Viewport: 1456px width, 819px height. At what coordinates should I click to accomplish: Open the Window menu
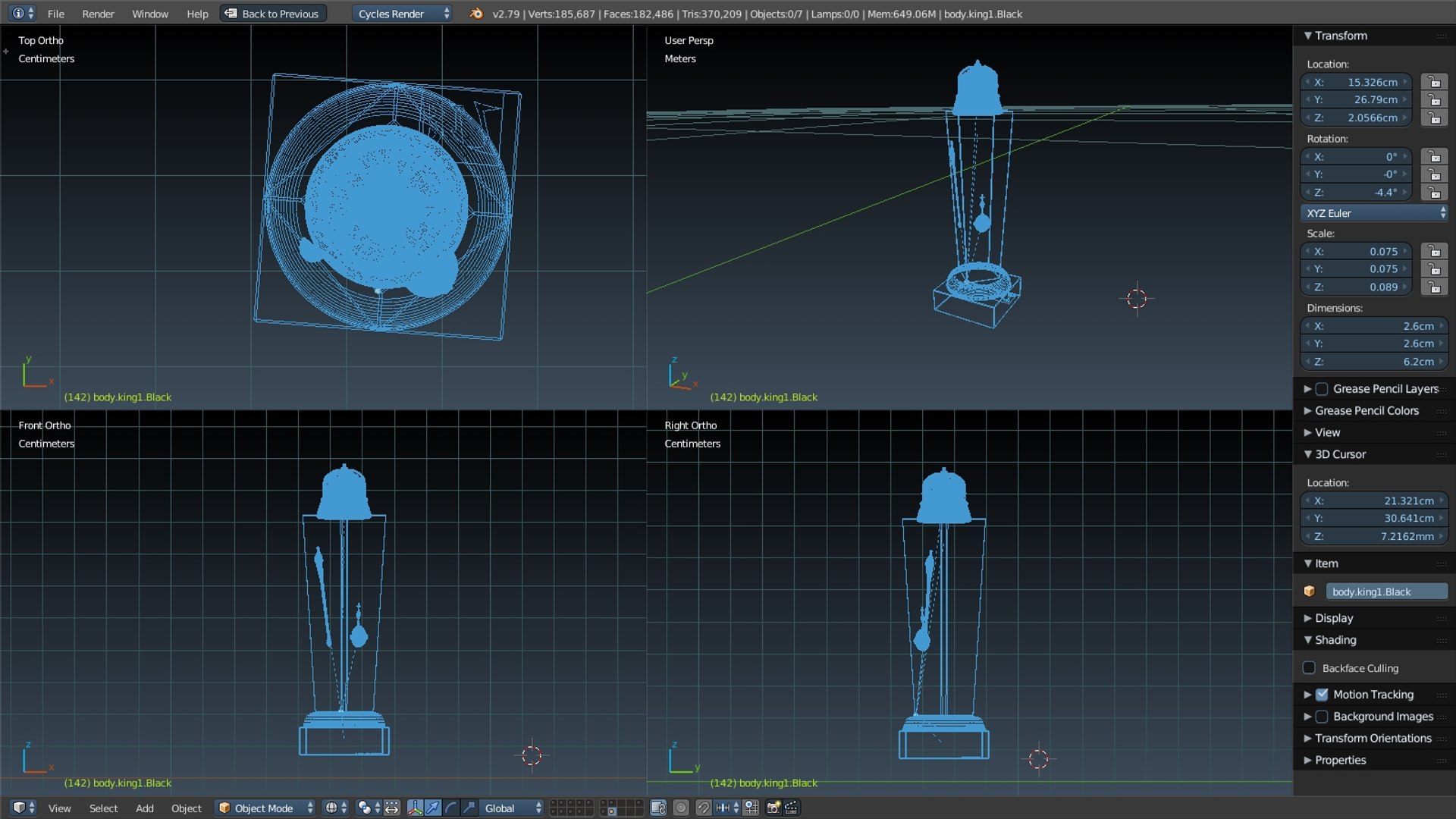coord(150,14)
